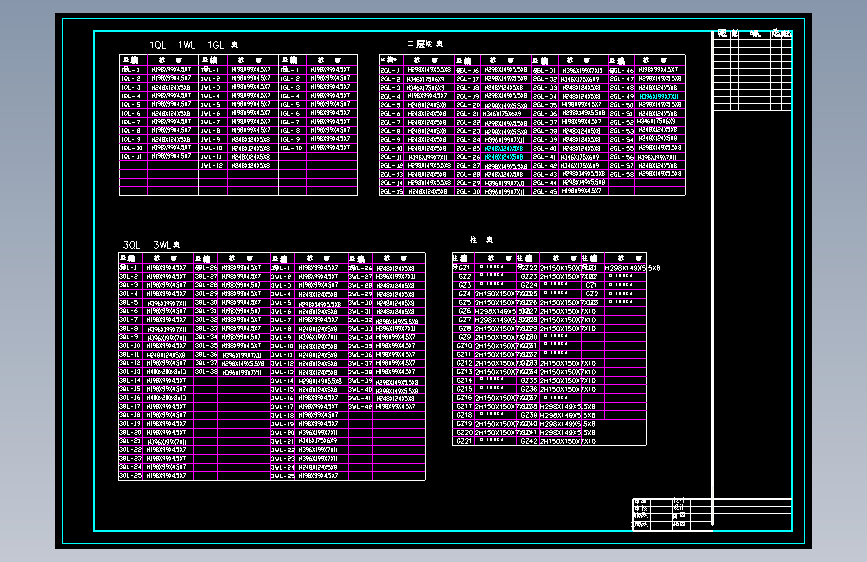Select the '3QL-10' beam label
This screenshot has width=867, height=562.
[x=131, y=346]
